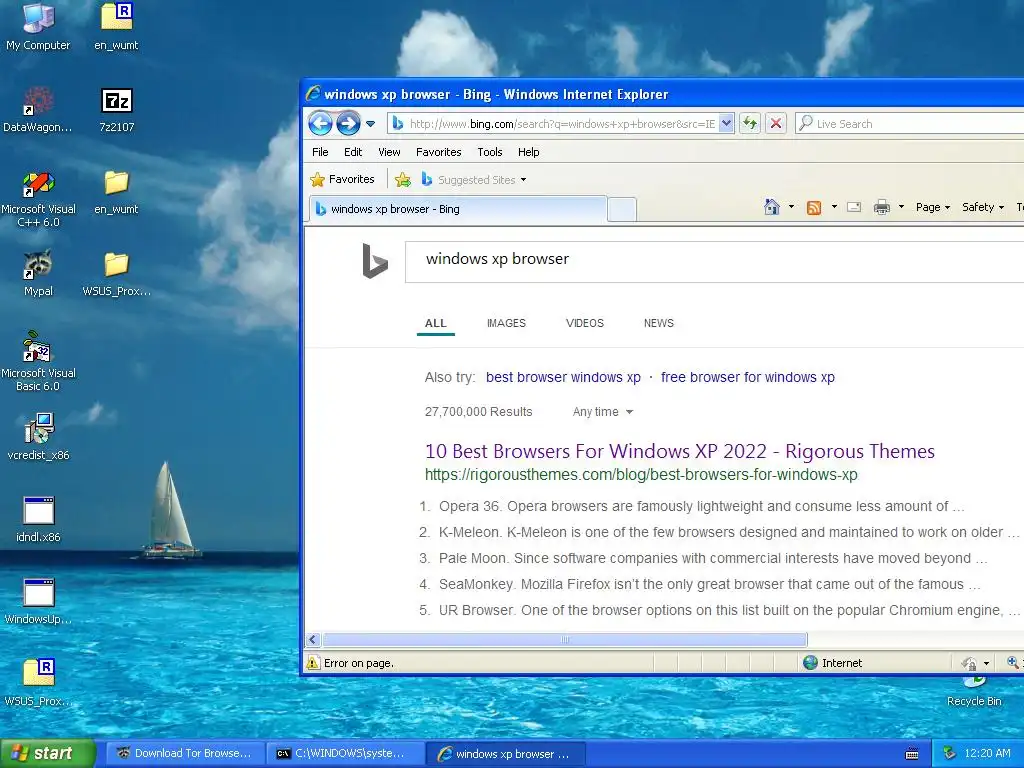Click the RSS Feeds icon

[814, 208]
